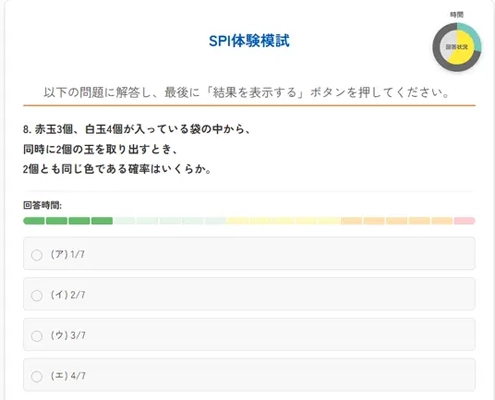Click the dark gray timer ring arc
The height and width of the screenshot is (400, 495).
pyautogui.click(x=437, y=47)
